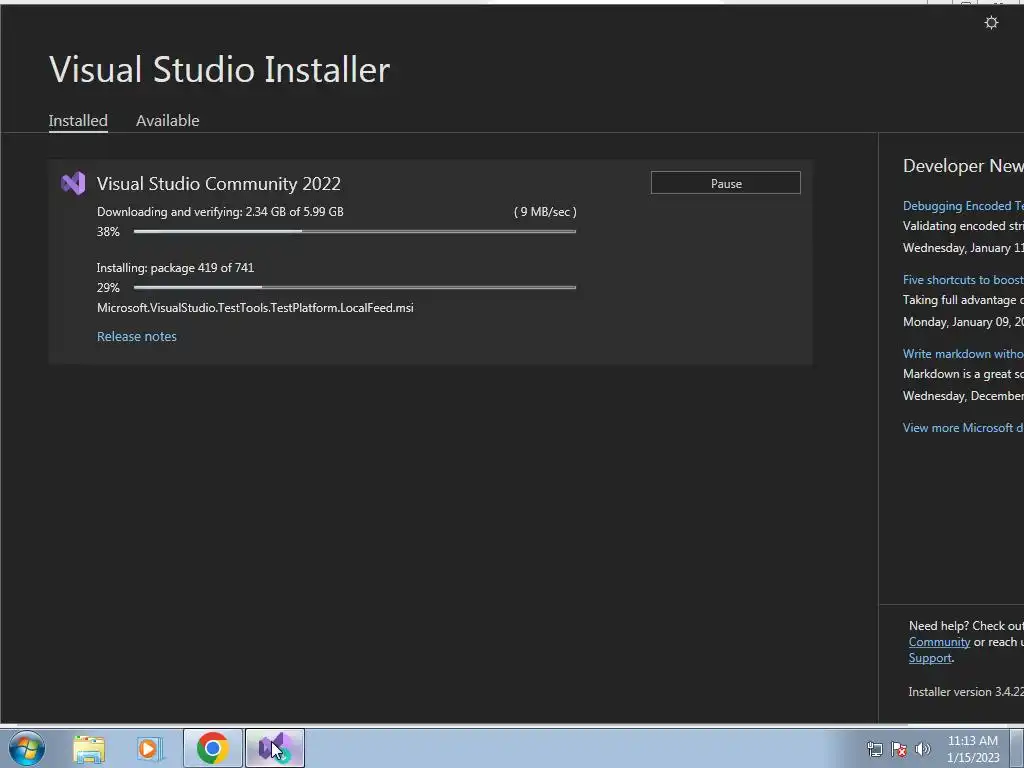
Task: Switch to Google Chrome in the taskbar
Action: 212,748
